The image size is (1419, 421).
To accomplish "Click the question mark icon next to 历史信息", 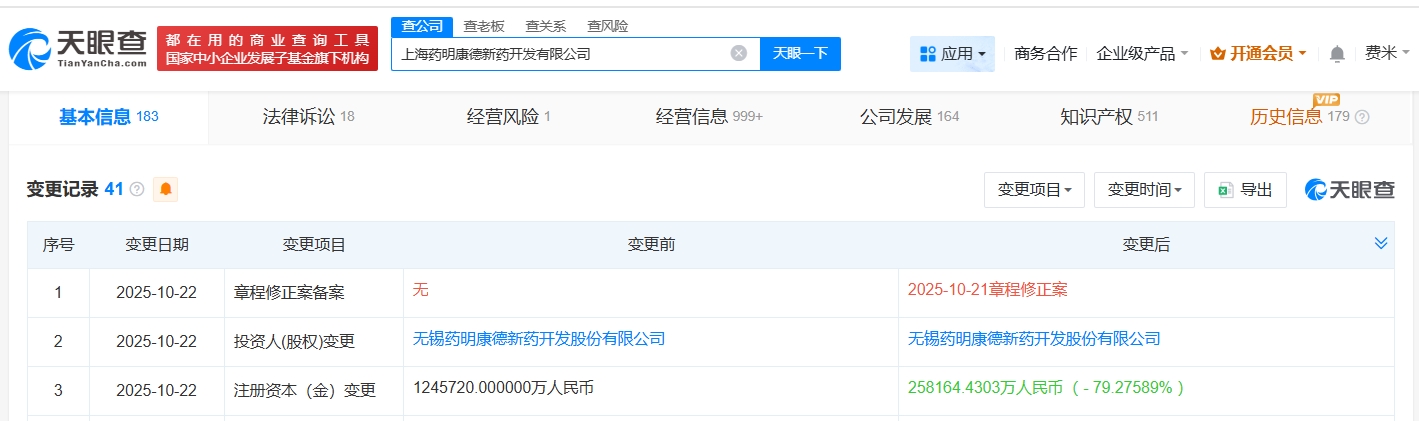I will pyautogui.click(x=1362, y=117).
